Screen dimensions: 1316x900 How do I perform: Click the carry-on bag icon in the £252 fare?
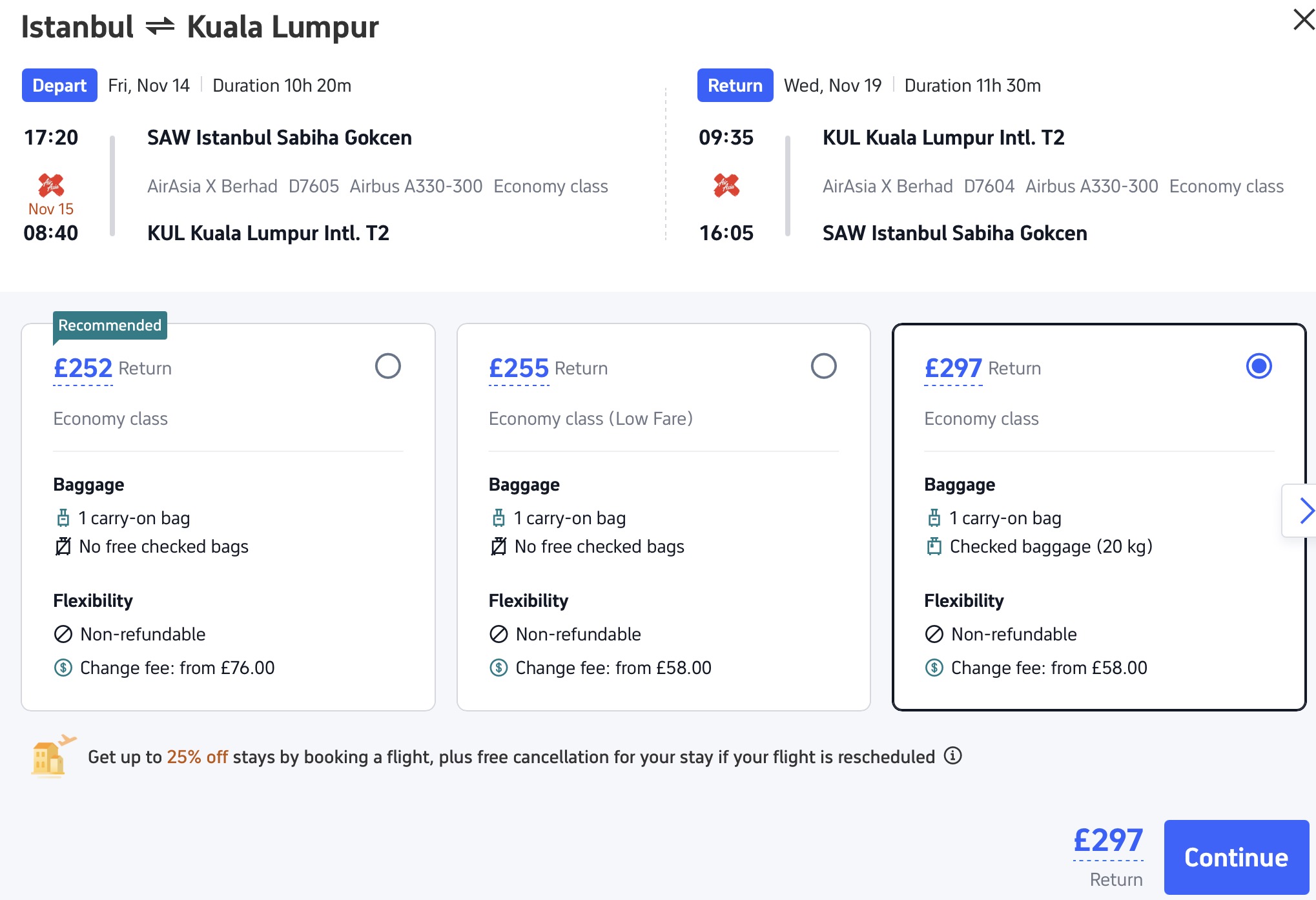63,518
